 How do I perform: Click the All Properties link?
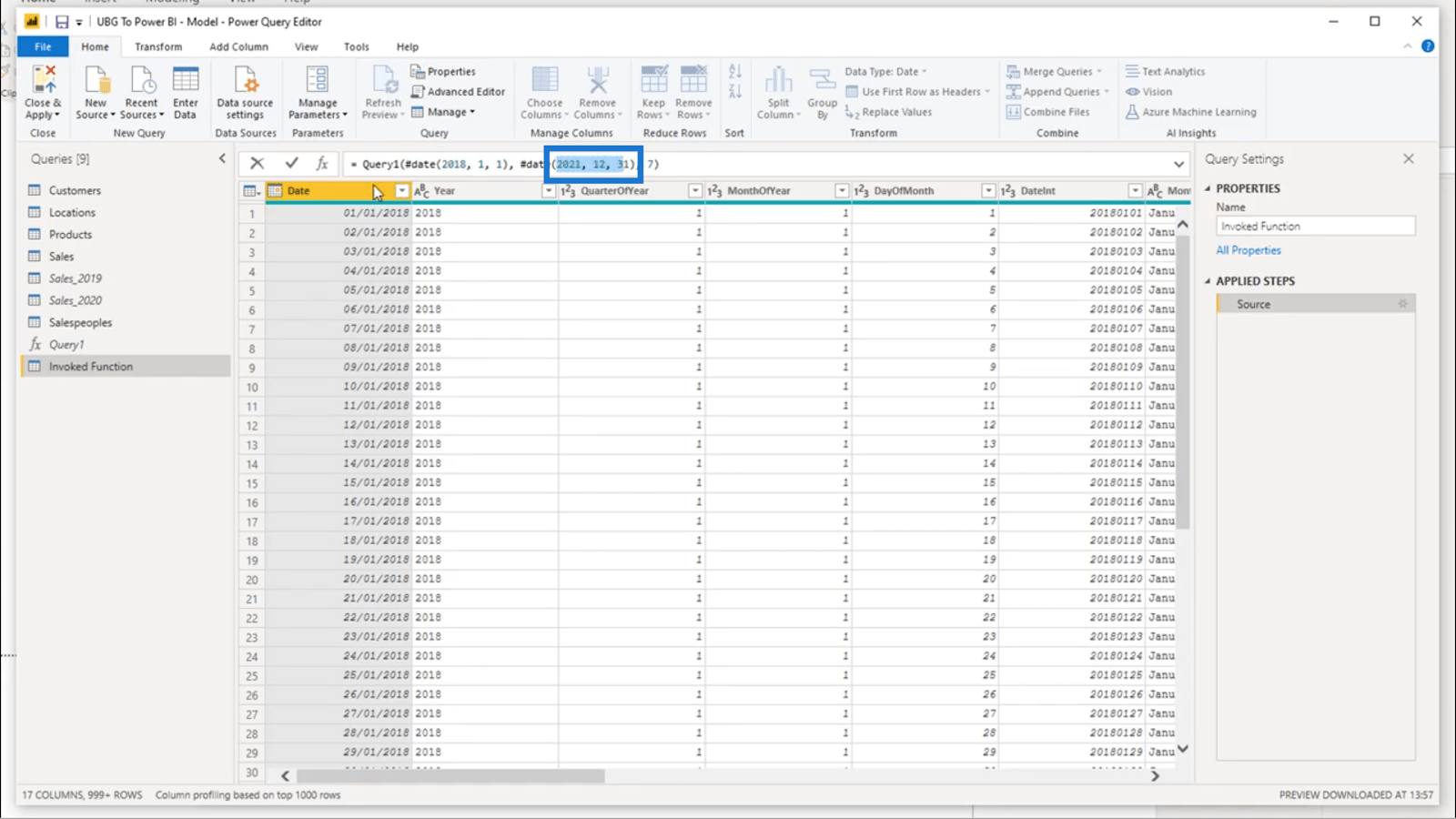click(1249, 250)
